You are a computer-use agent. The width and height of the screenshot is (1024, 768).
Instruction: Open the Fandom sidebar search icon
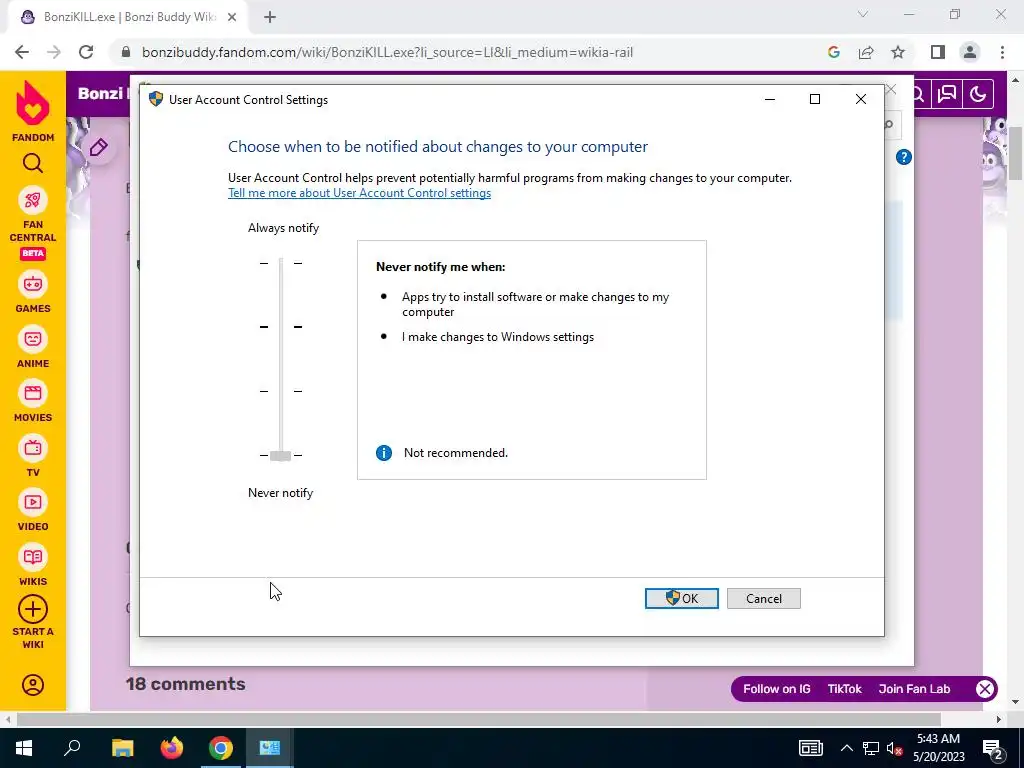tap(33, 163)
